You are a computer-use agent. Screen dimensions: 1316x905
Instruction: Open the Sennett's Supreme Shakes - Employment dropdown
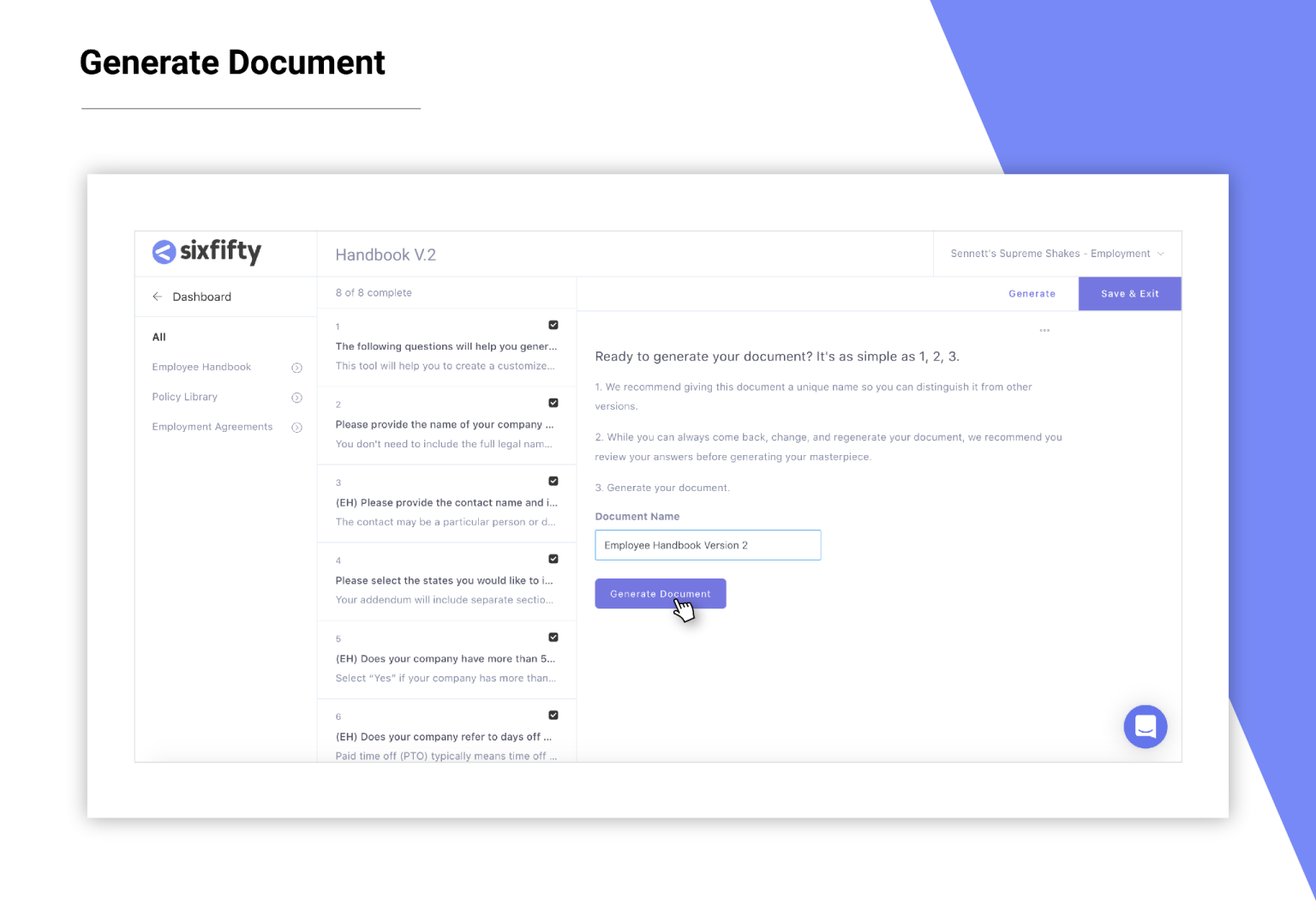[x=1057, y=254]
